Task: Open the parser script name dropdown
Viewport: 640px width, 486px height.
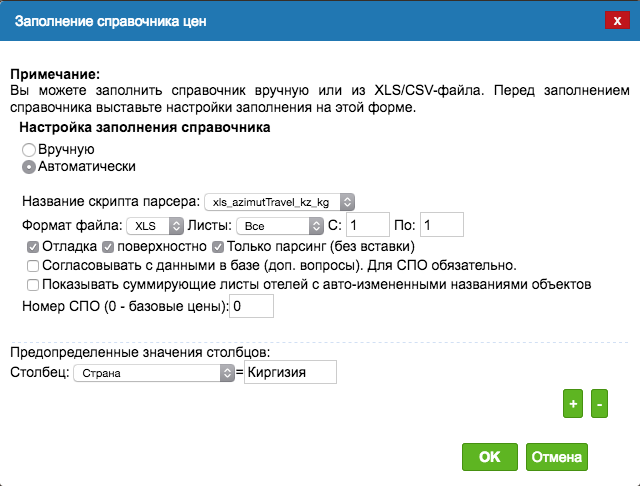Action: click(x=279, y=202)
